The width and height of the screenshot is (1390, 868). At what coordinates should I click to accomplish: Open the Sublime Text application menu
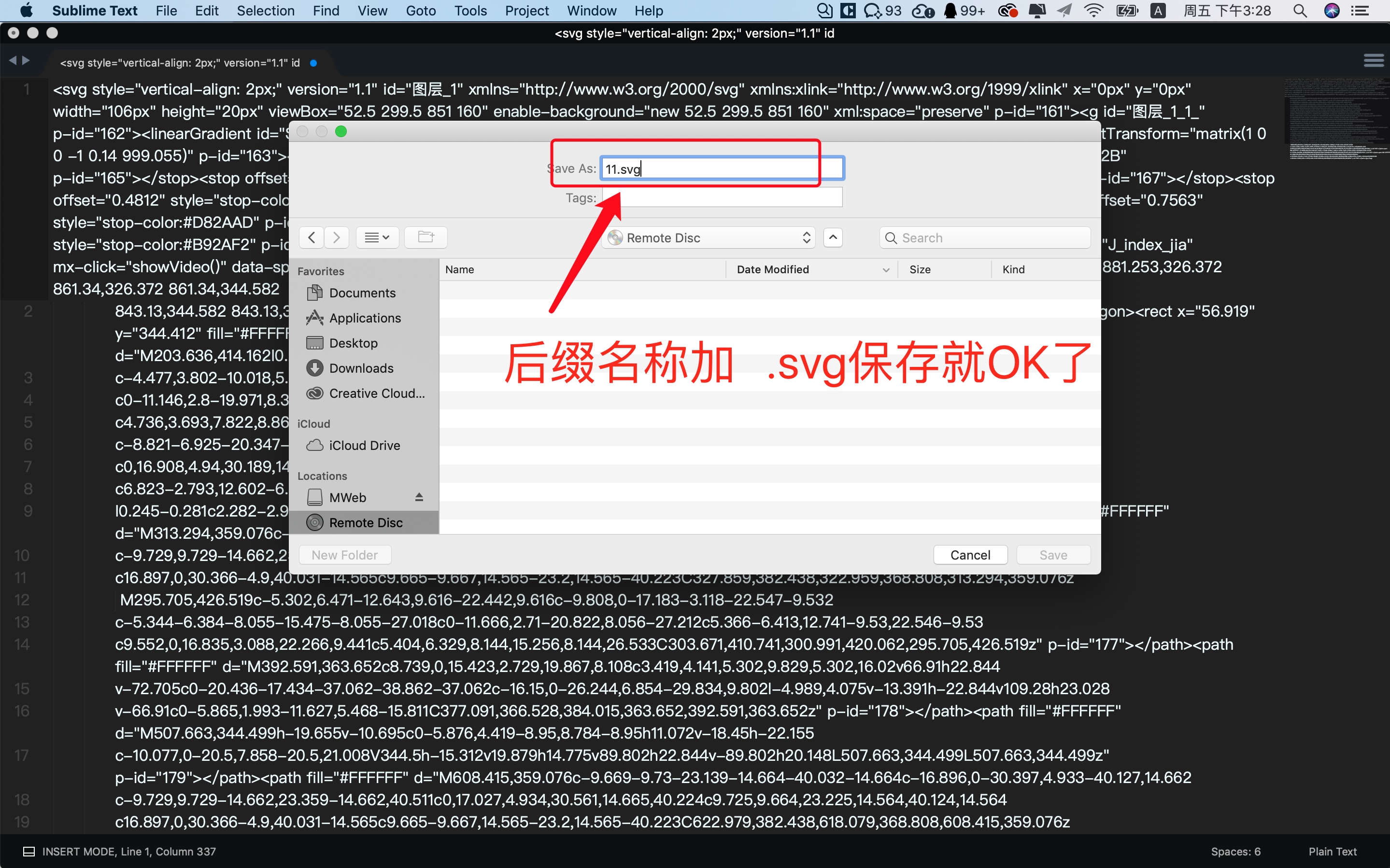pos(95,11)
